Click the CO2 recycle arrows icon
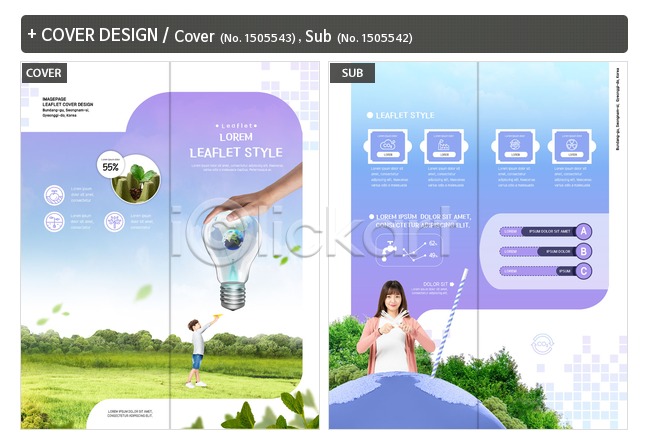This screenshot has width=646, height=444. point(542,343)
